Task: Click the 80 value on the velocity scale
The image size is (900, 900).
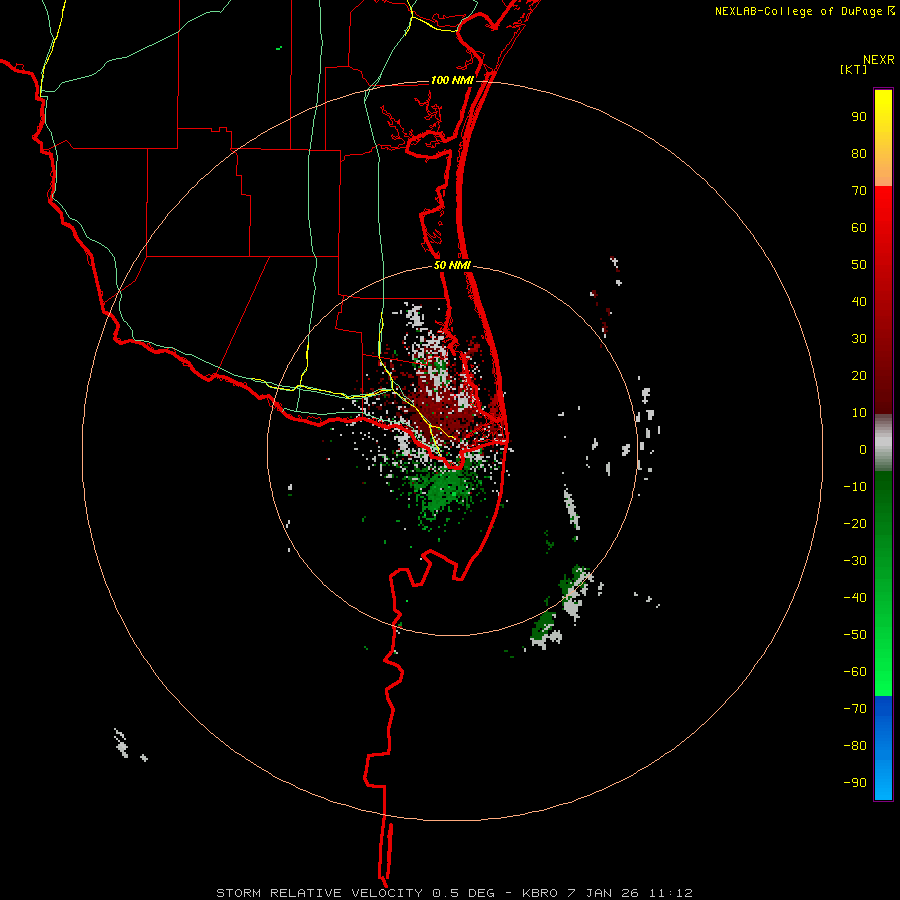Action: 859,154
